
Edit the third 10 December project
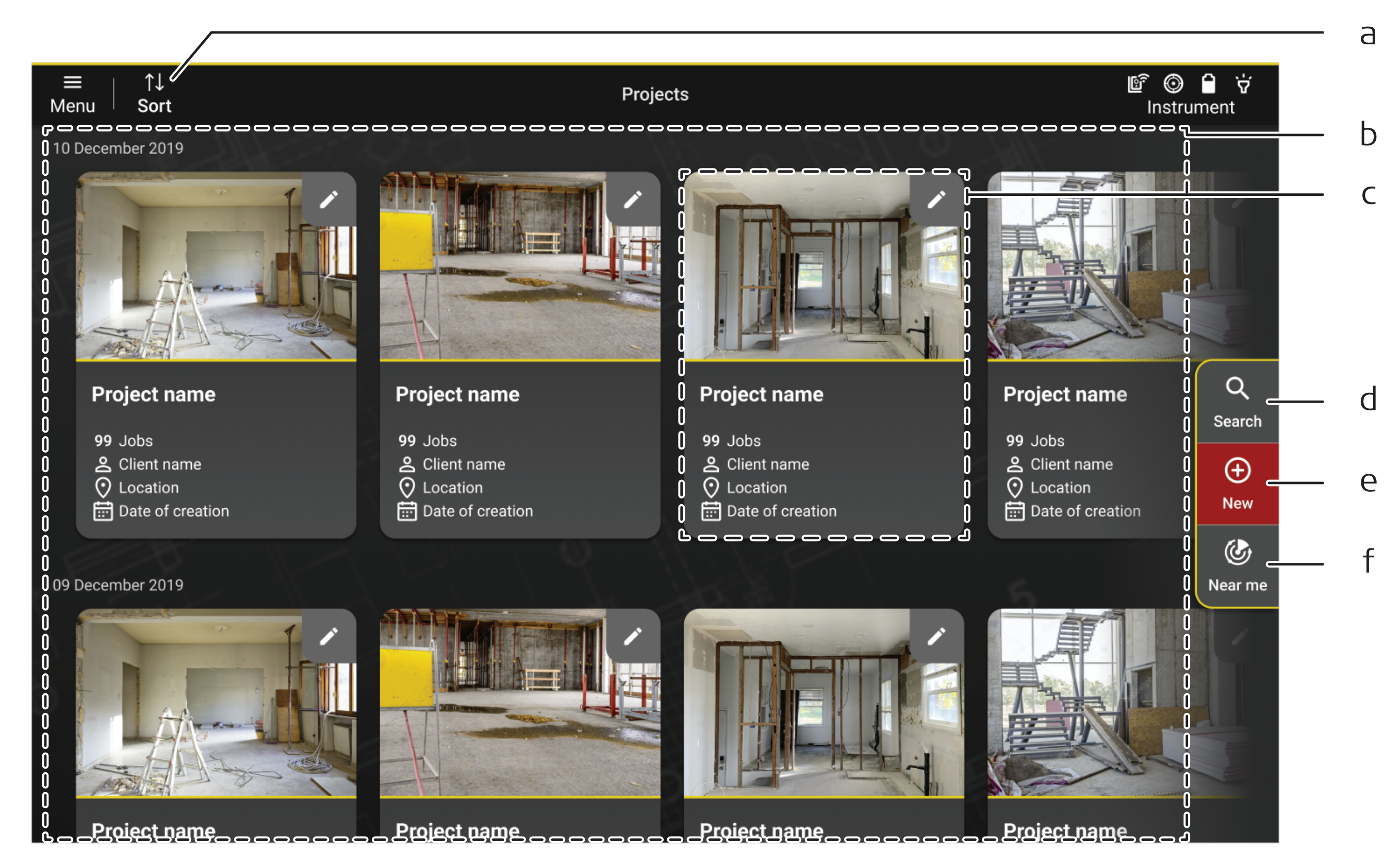tap(936, 199)
